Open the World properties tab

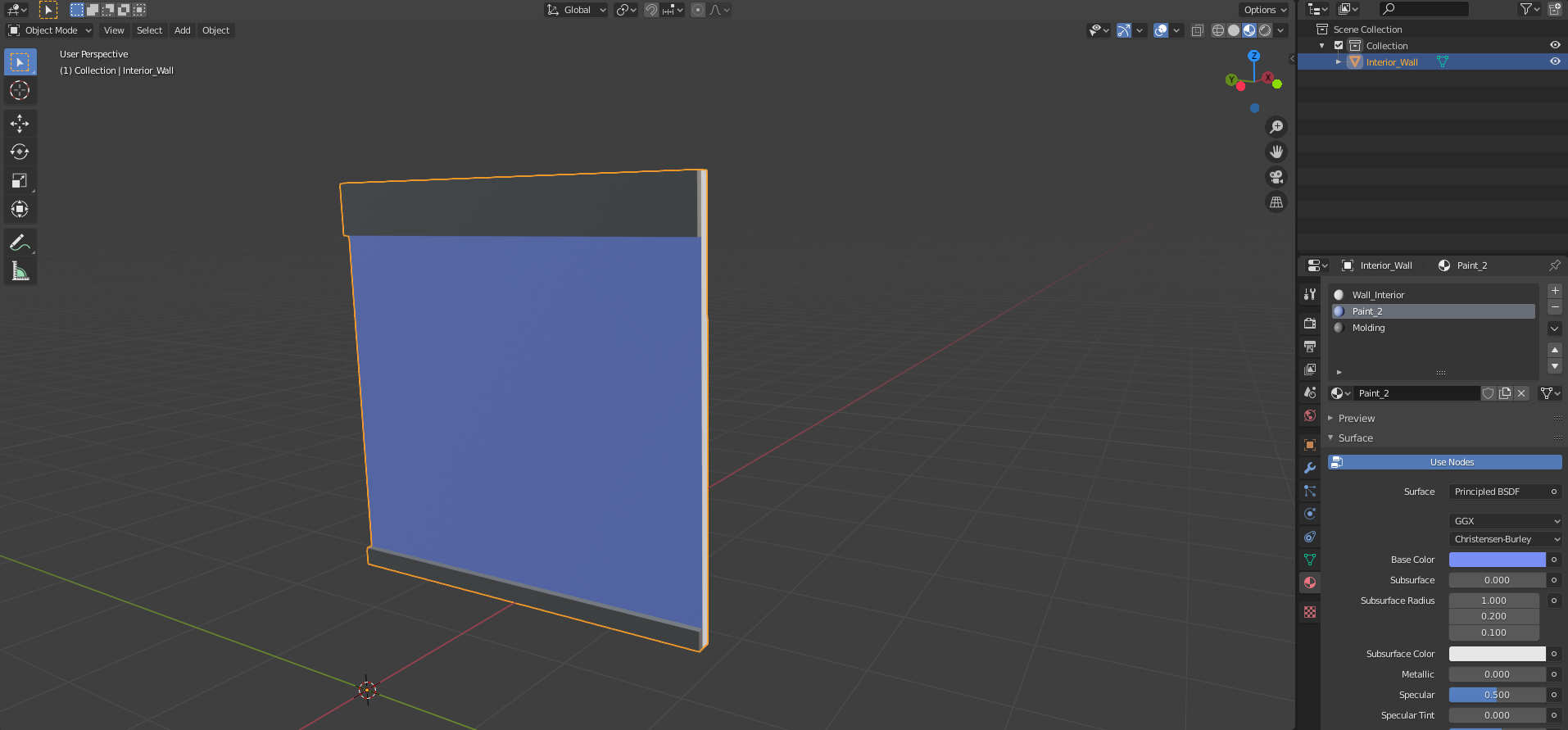click(x=1310, y=415)
